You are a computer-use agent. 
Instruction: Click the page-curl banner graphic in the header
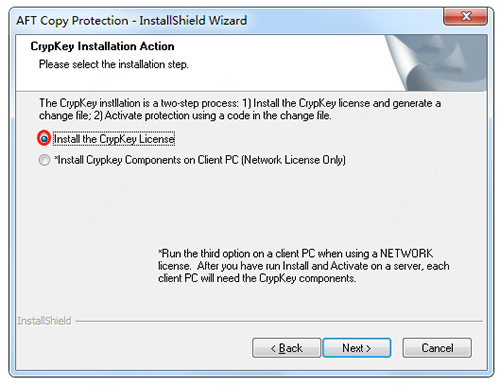point(436,63)
